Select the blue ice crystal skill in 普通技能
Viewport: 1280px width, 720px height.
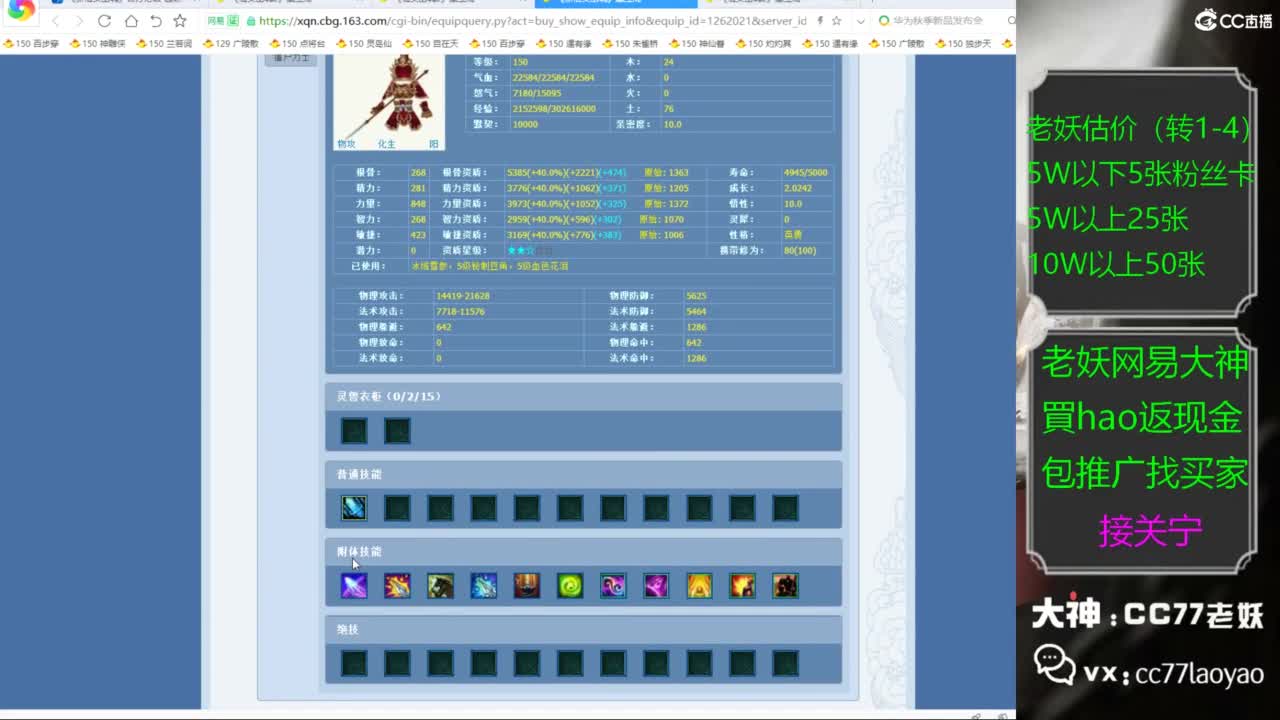click(354, 508)
